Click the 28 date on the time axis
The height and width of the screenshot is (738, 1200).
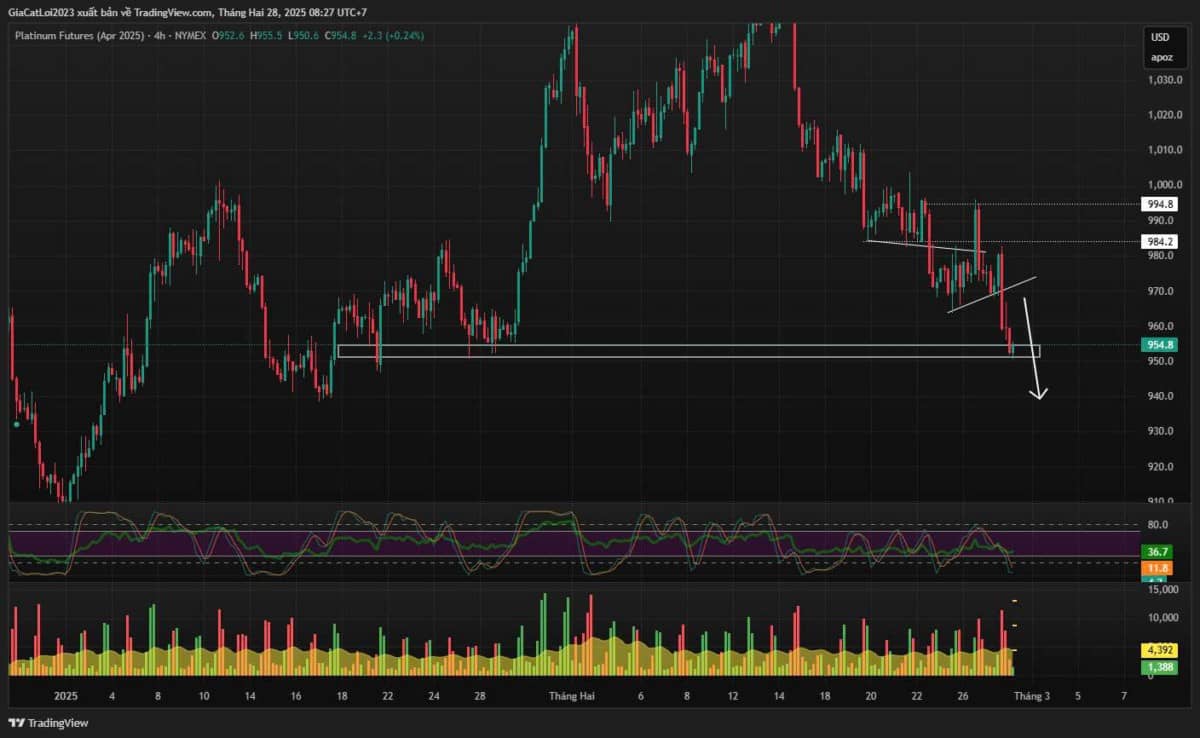480,696
